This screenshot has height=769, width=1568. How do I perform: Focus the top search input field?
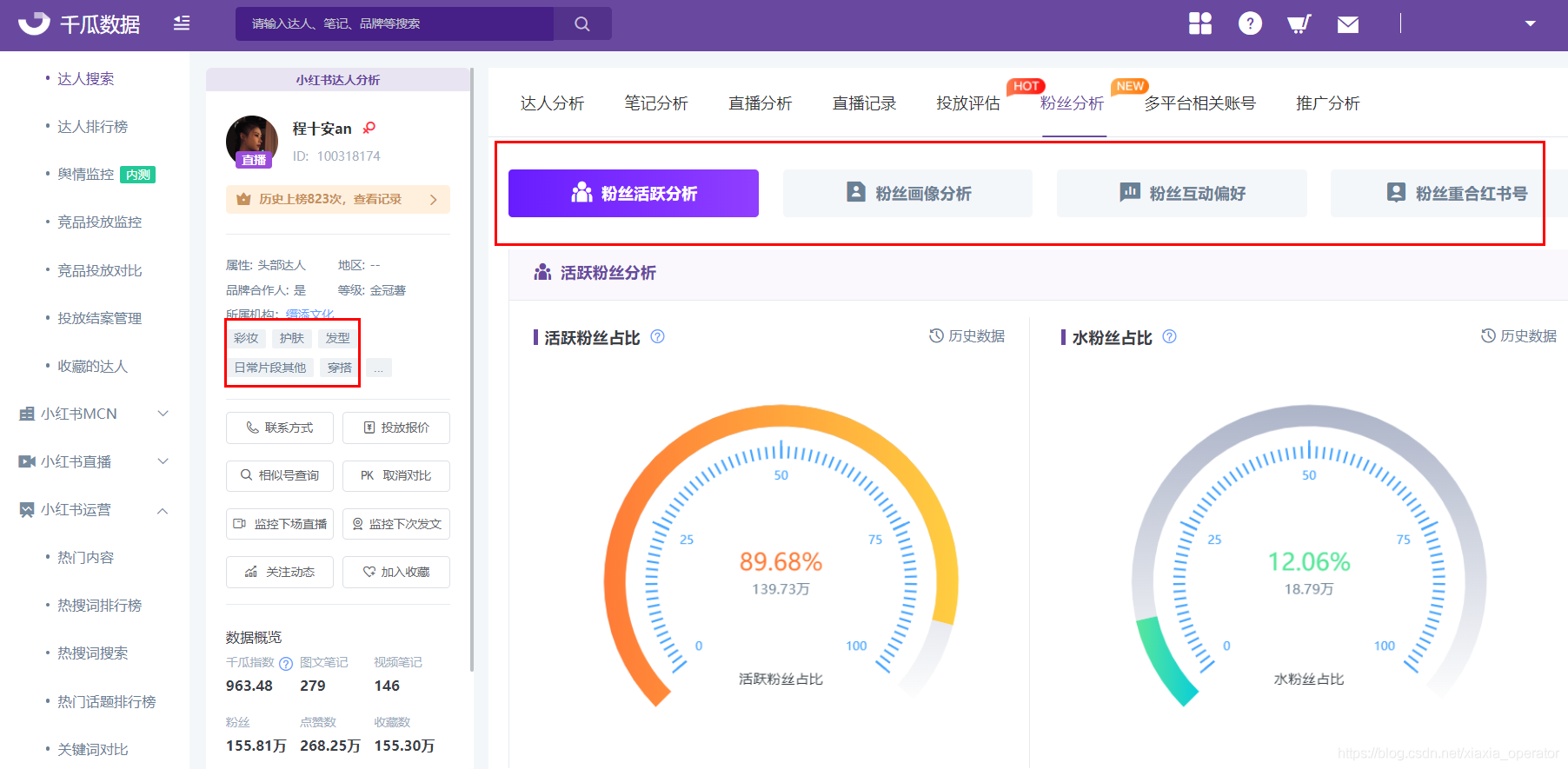(x=395, y=23)
